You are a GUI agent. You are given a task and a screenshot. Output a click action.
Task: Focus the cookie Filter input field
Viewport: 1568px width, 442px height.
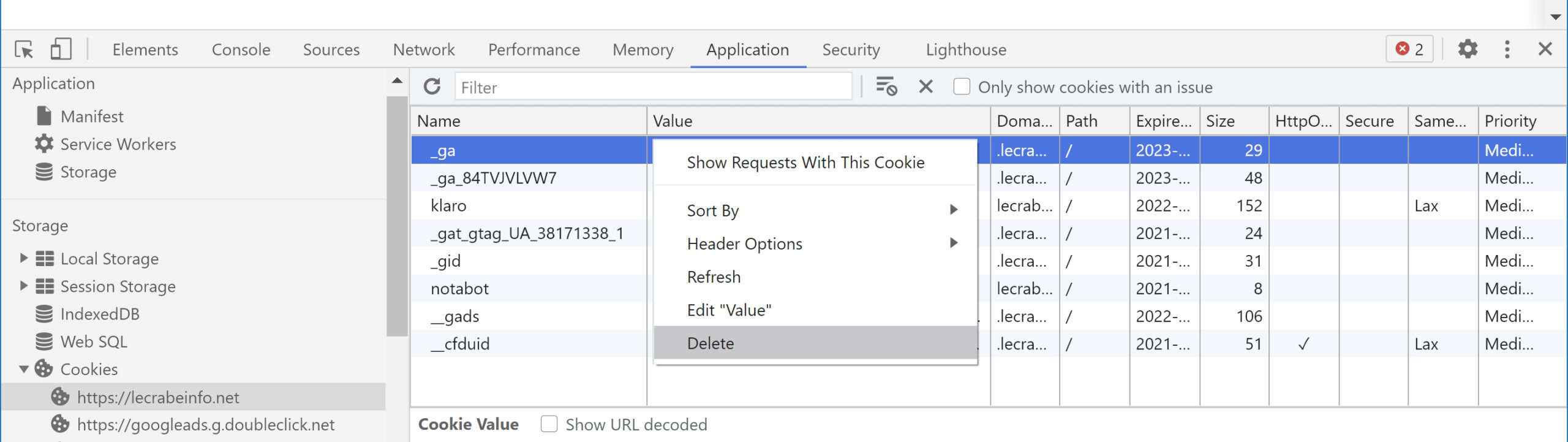653,87
